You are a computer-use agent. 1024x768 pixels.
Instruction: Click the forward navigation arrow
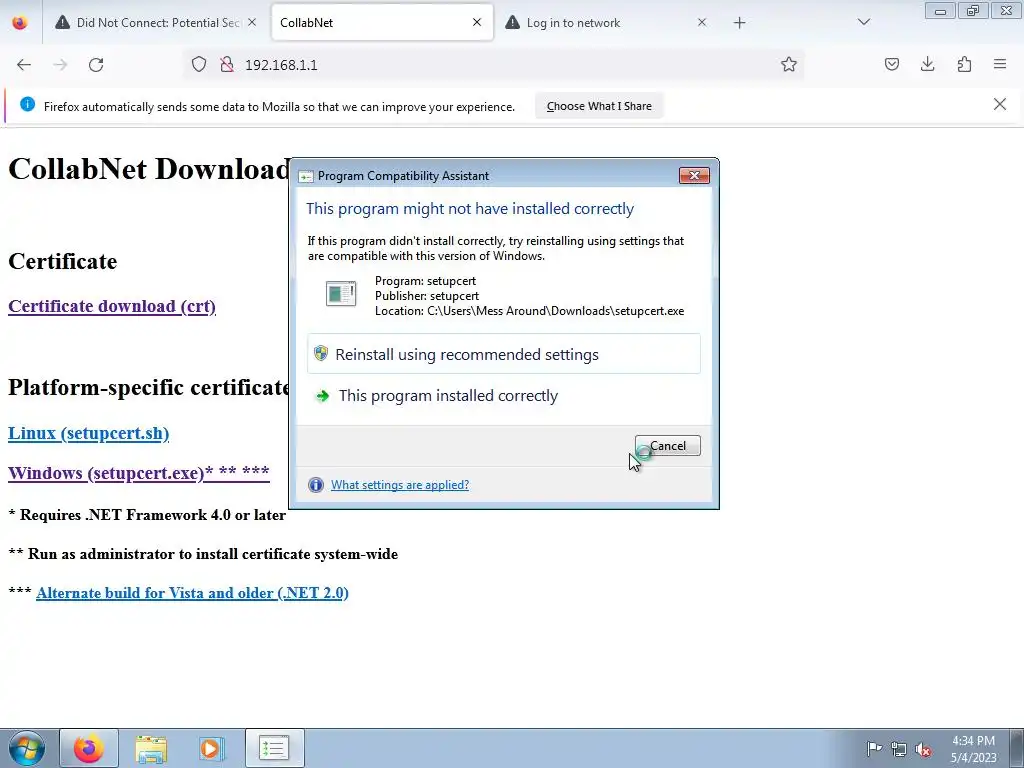tap(60, 65)
